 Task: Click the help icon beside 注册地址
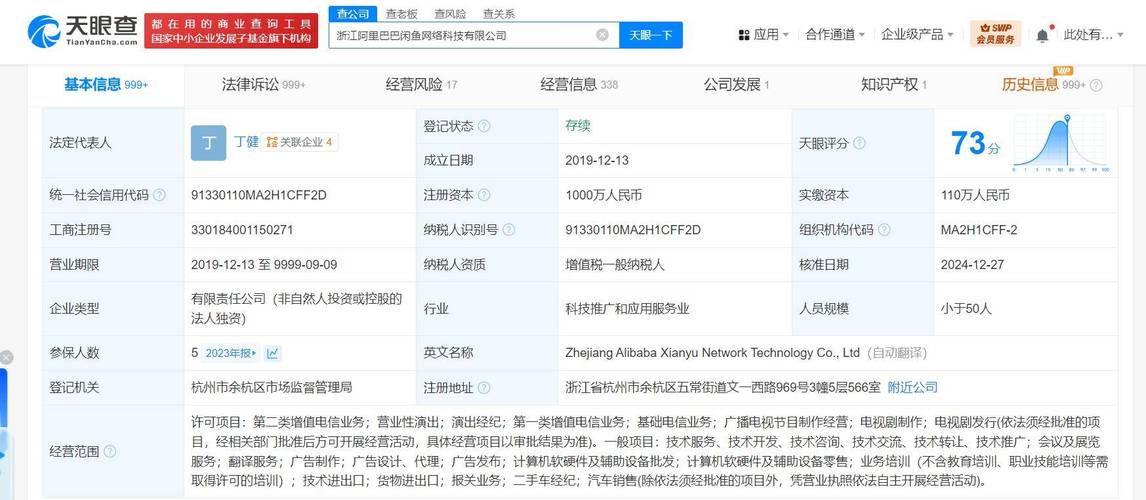[x=484, y=387]
